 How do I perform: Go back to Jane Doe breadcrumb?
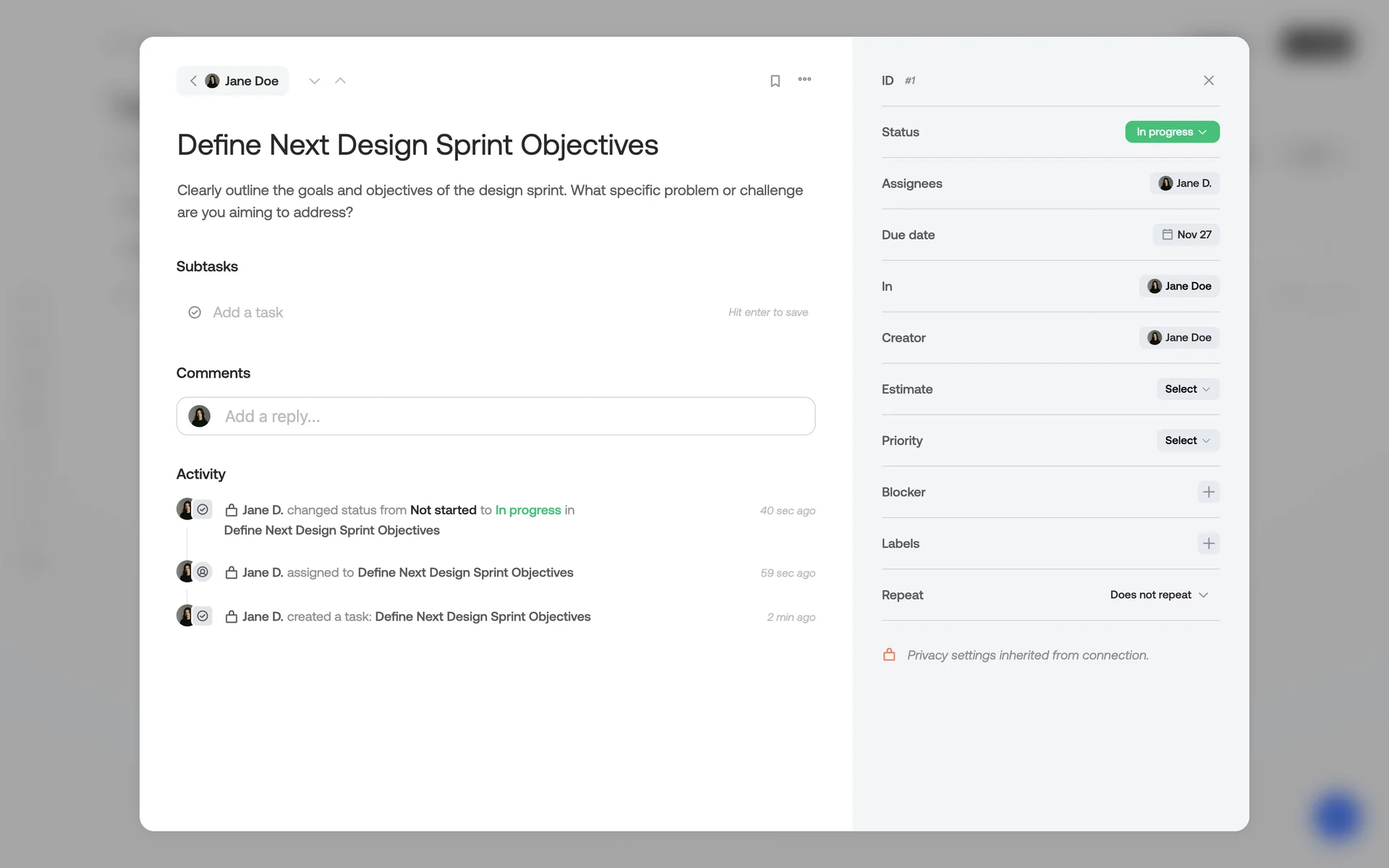tap(233, 81)
